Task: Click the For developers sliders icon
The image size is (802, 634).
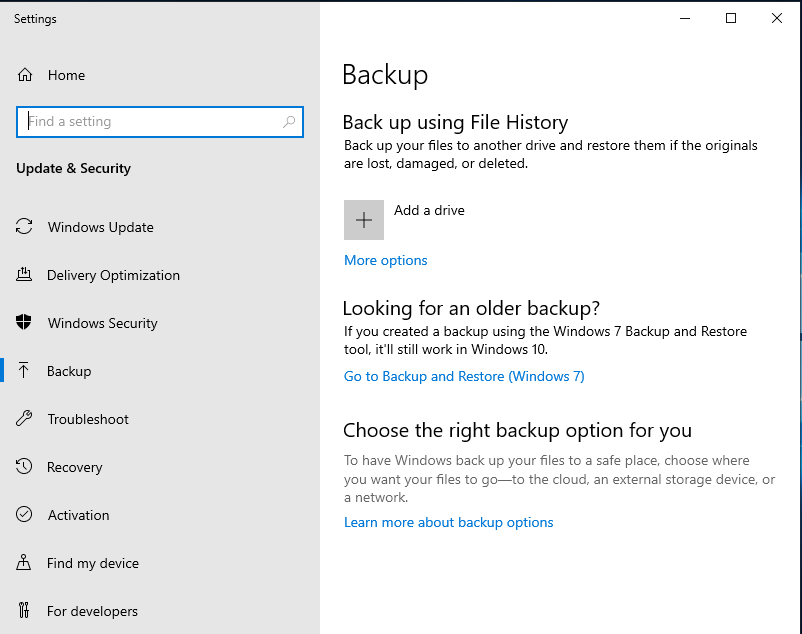Action: tap(25, 611)
